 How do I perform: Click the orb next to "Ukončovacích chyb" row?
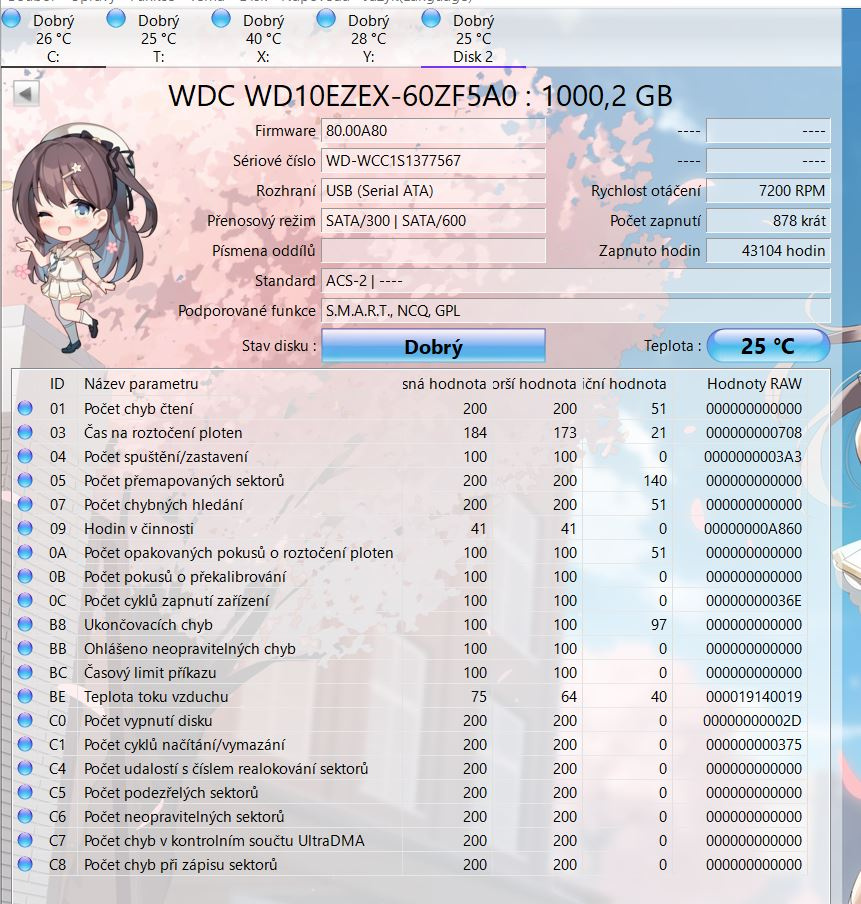point(27,625)
